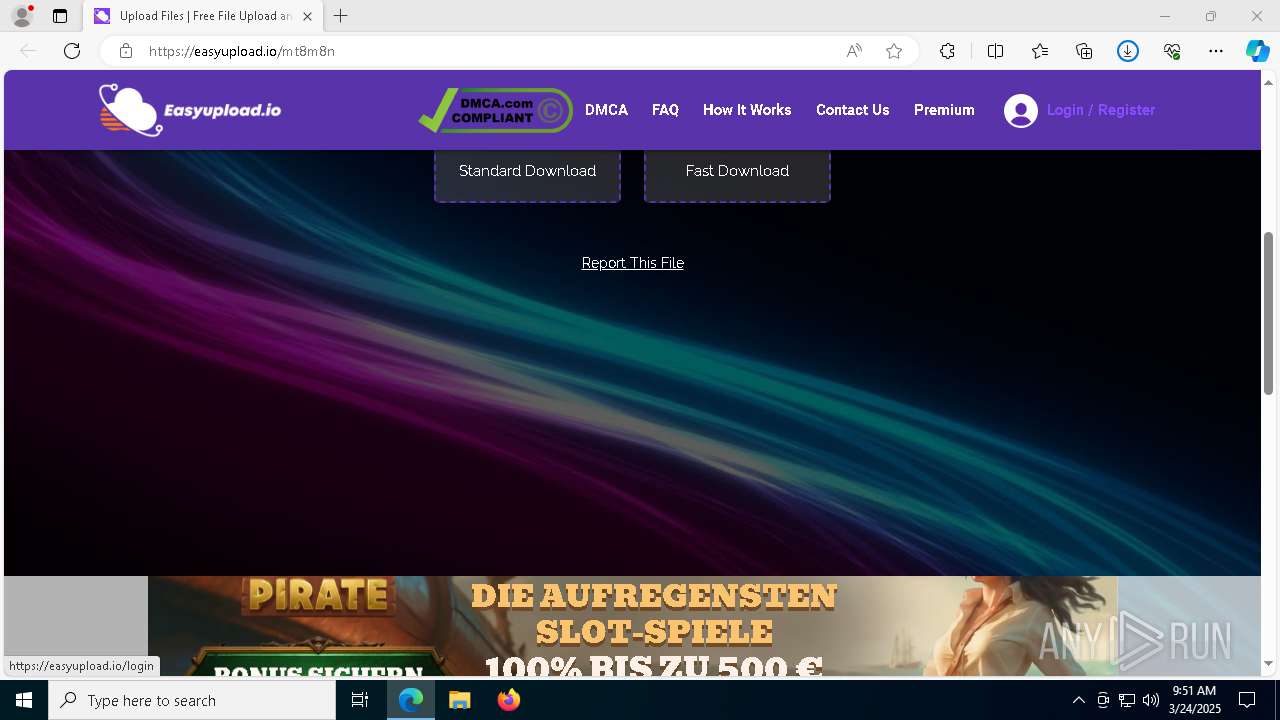This screenshot has width=1280, height=720.
Task: Open Browser essentials heart icon
Action: point(1172,51)
